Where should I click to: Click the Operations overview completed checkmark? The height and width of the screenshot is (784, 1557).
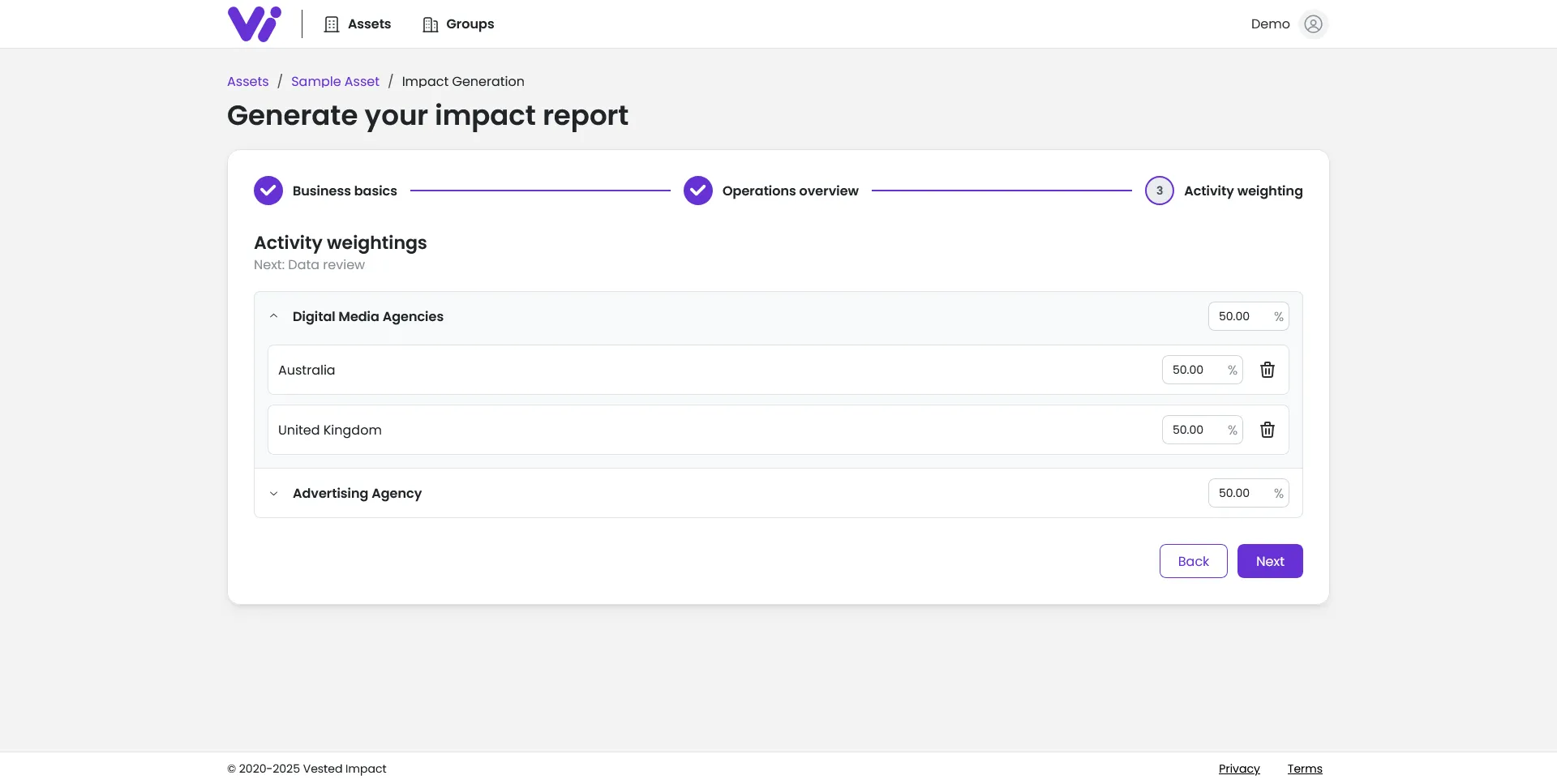tap(697, 191)
